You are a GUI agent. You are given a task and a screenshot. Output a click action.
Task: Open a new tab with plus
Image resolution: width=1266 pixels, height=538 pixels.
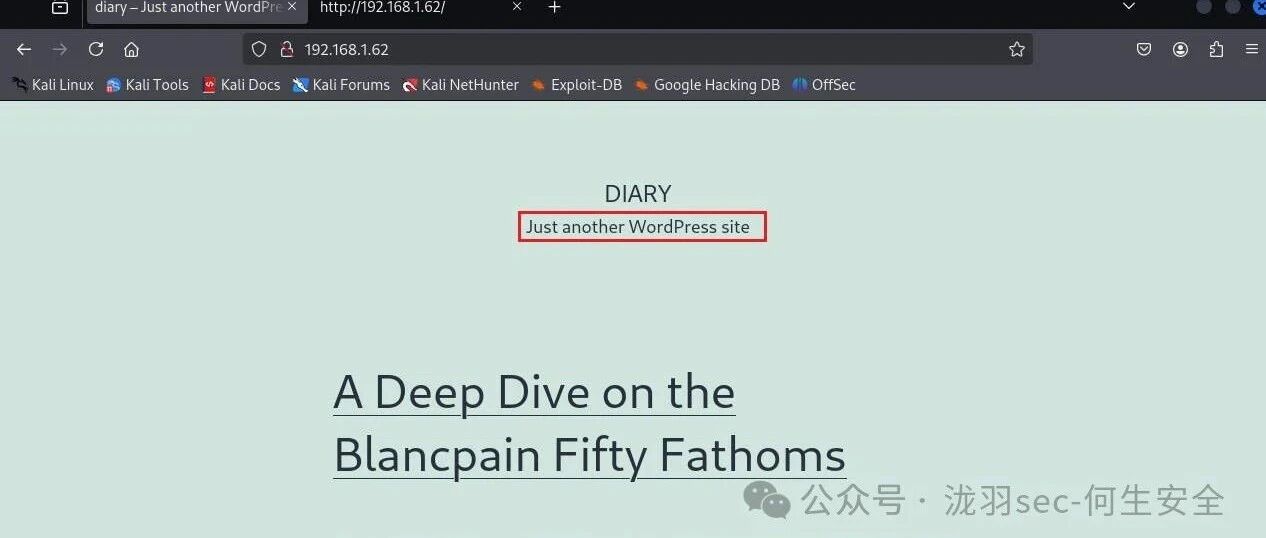555,8
